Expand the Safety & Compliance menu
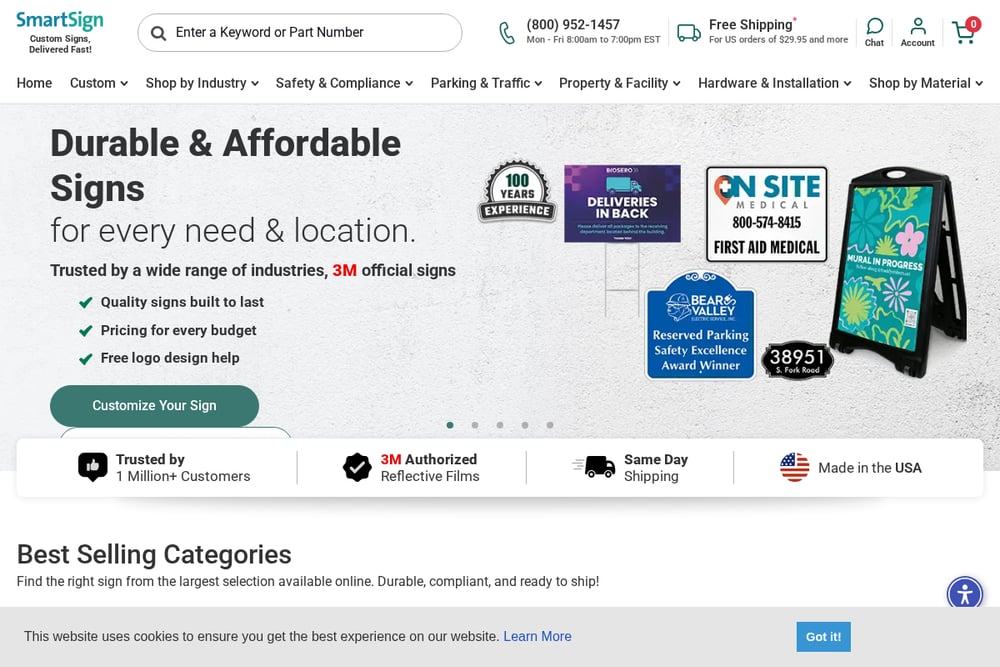This screenshot has height=667, width=1000. [344, 83]
